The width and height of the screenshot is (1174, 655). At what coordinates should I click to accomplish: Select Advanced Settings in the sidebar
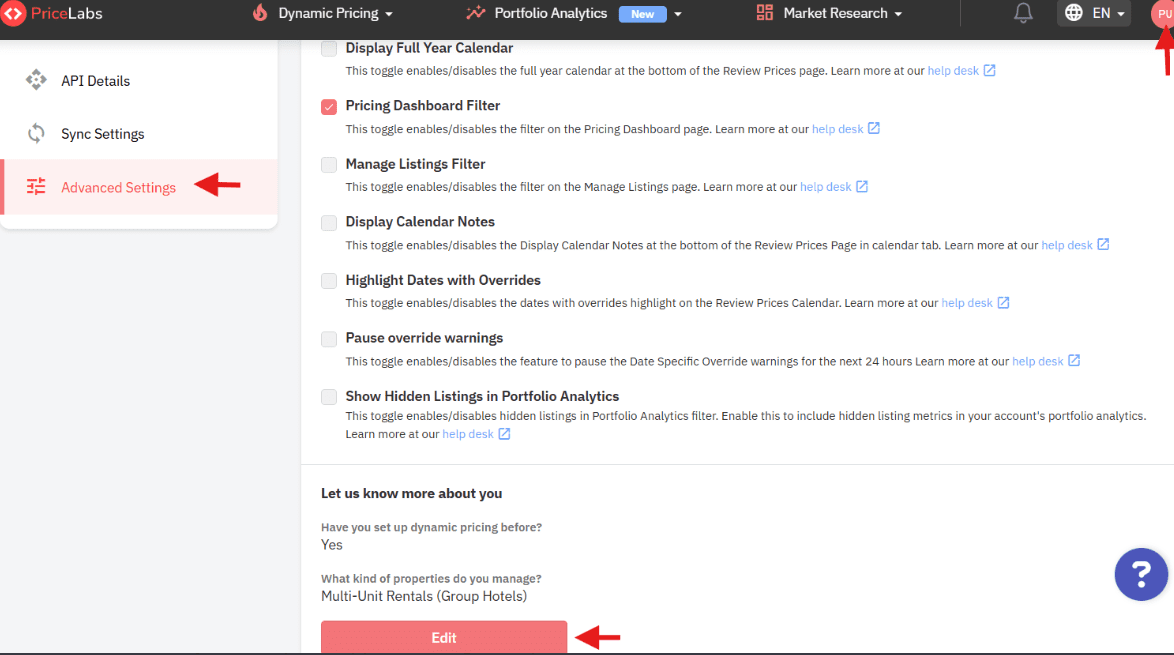(x=118, y=187)
